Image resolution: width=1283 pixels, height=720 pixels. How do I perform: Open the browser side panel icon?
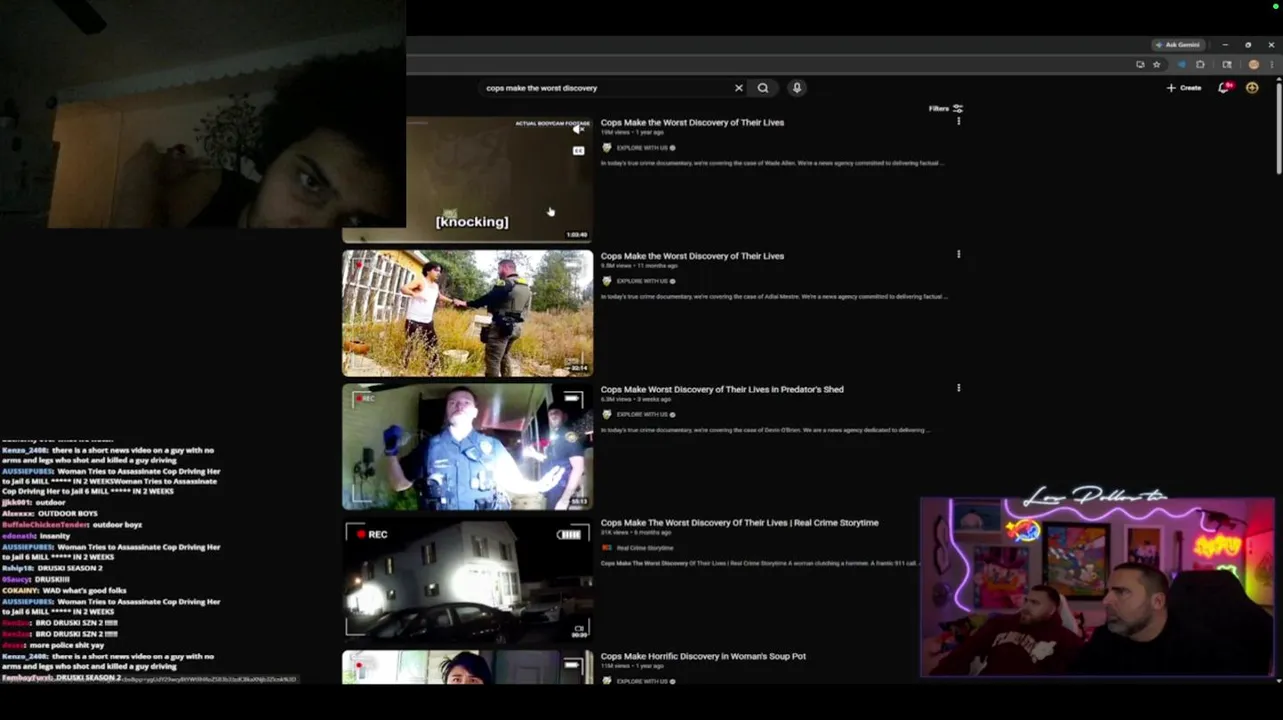tap(1227, 64)
